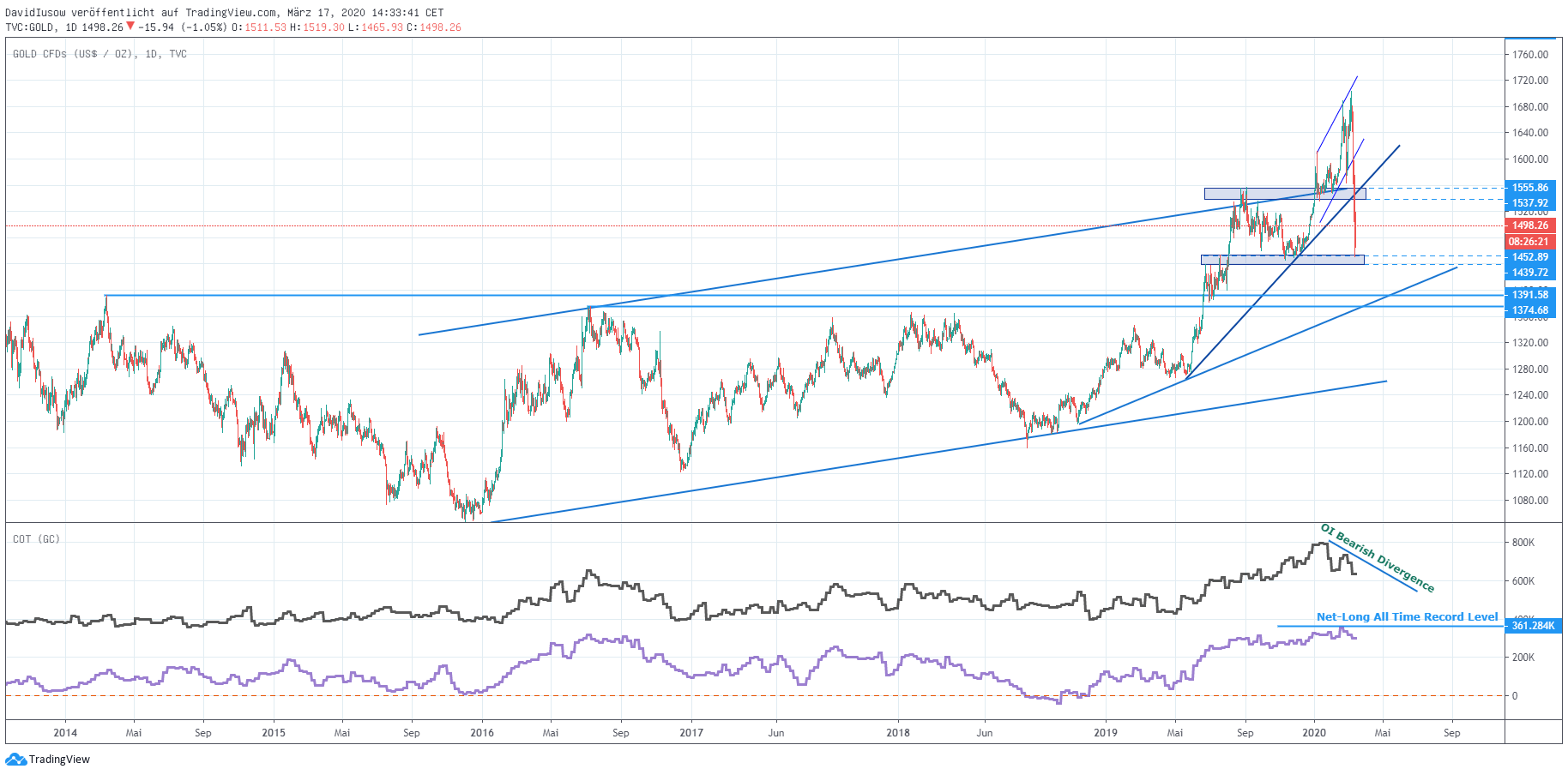The image size is (1568, 775).
Task: Click the TradingView brand name link
Action: [x=59, y=760]
